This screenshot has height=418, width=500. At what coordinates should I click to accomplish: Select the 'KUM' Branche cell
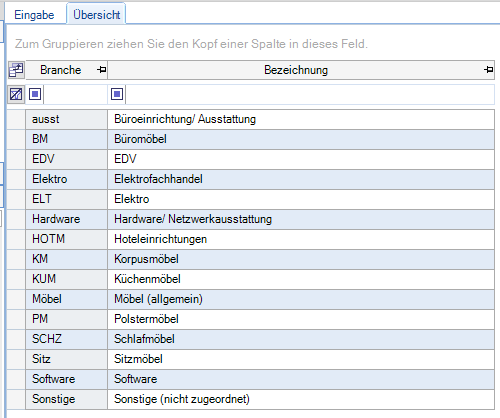tap(67, 279)
